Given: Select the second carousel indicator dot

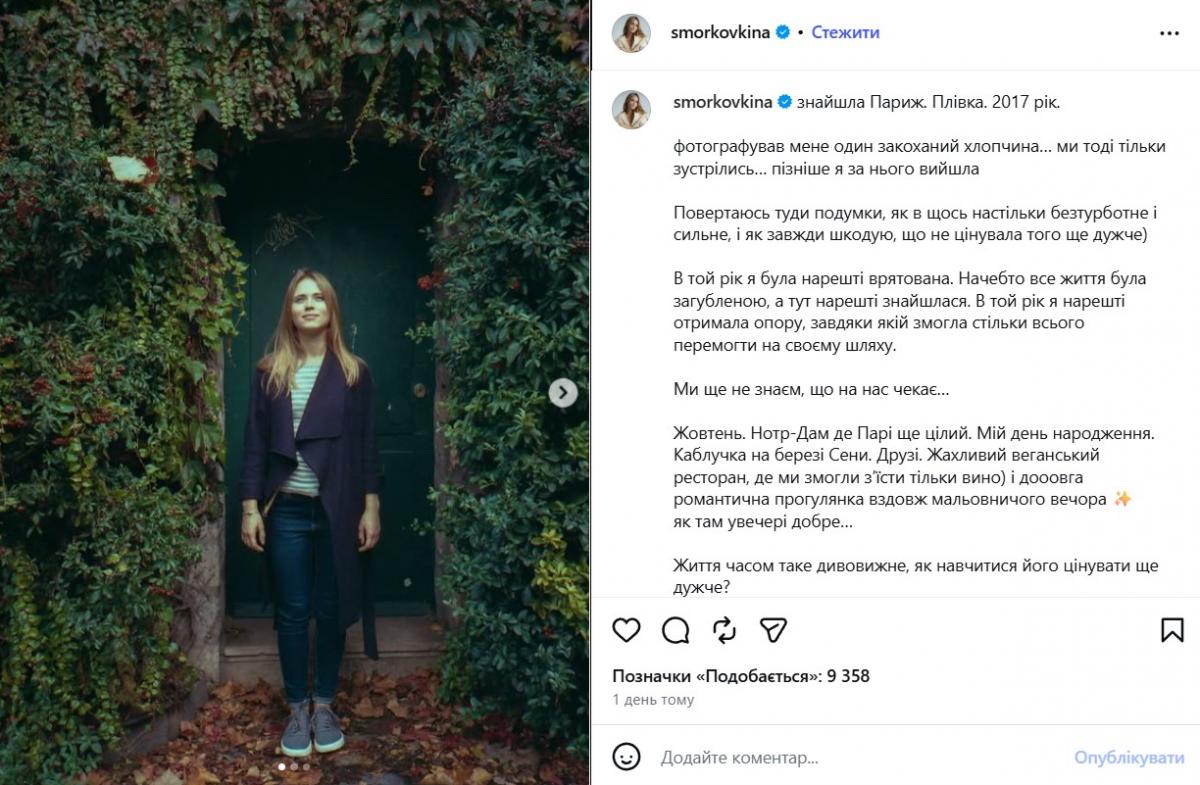Looking at the screenshot, I should [294, 767].
